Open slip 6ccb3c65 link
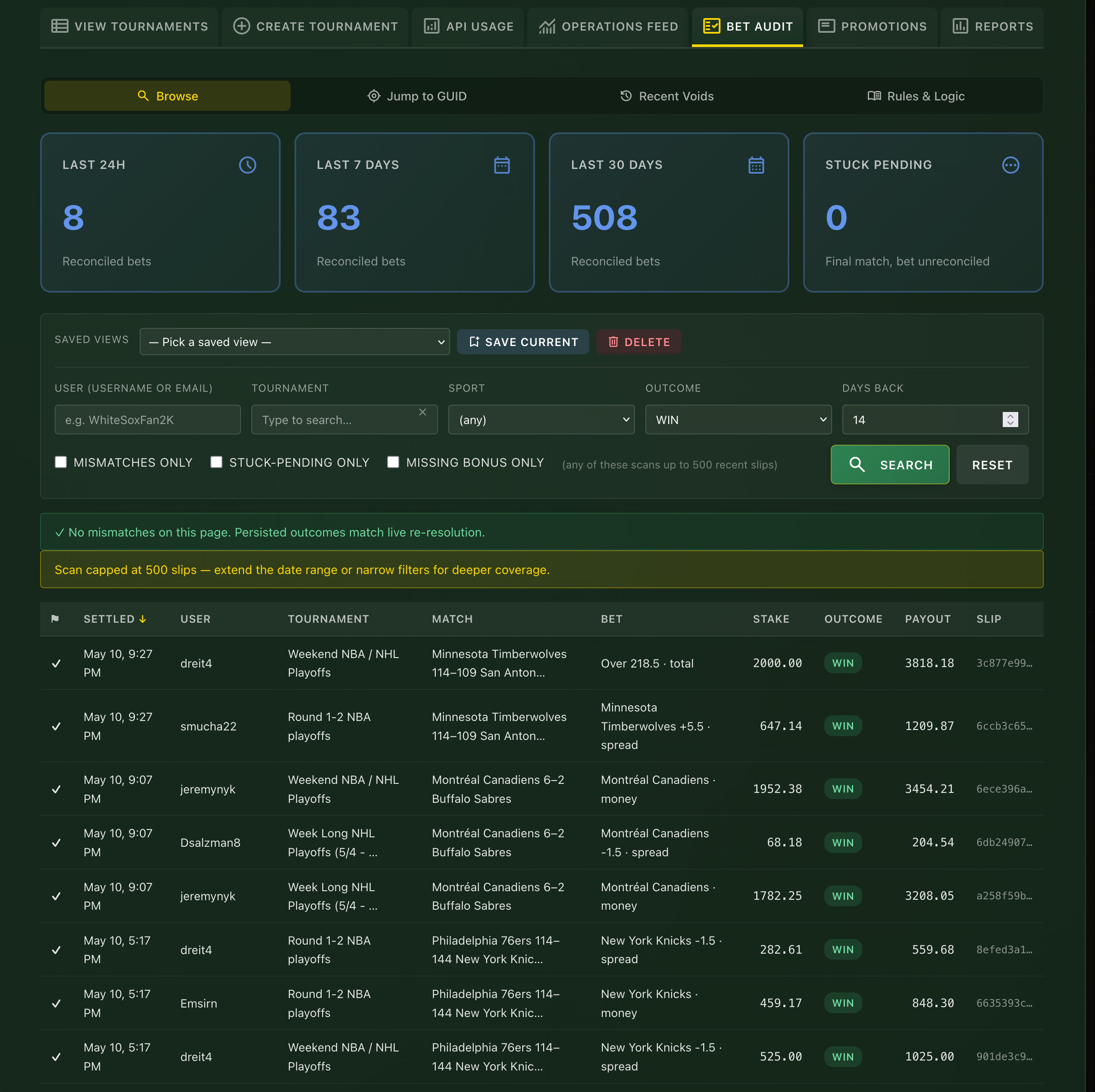The image size is (1095, 1092). (x=1004, y=726)
